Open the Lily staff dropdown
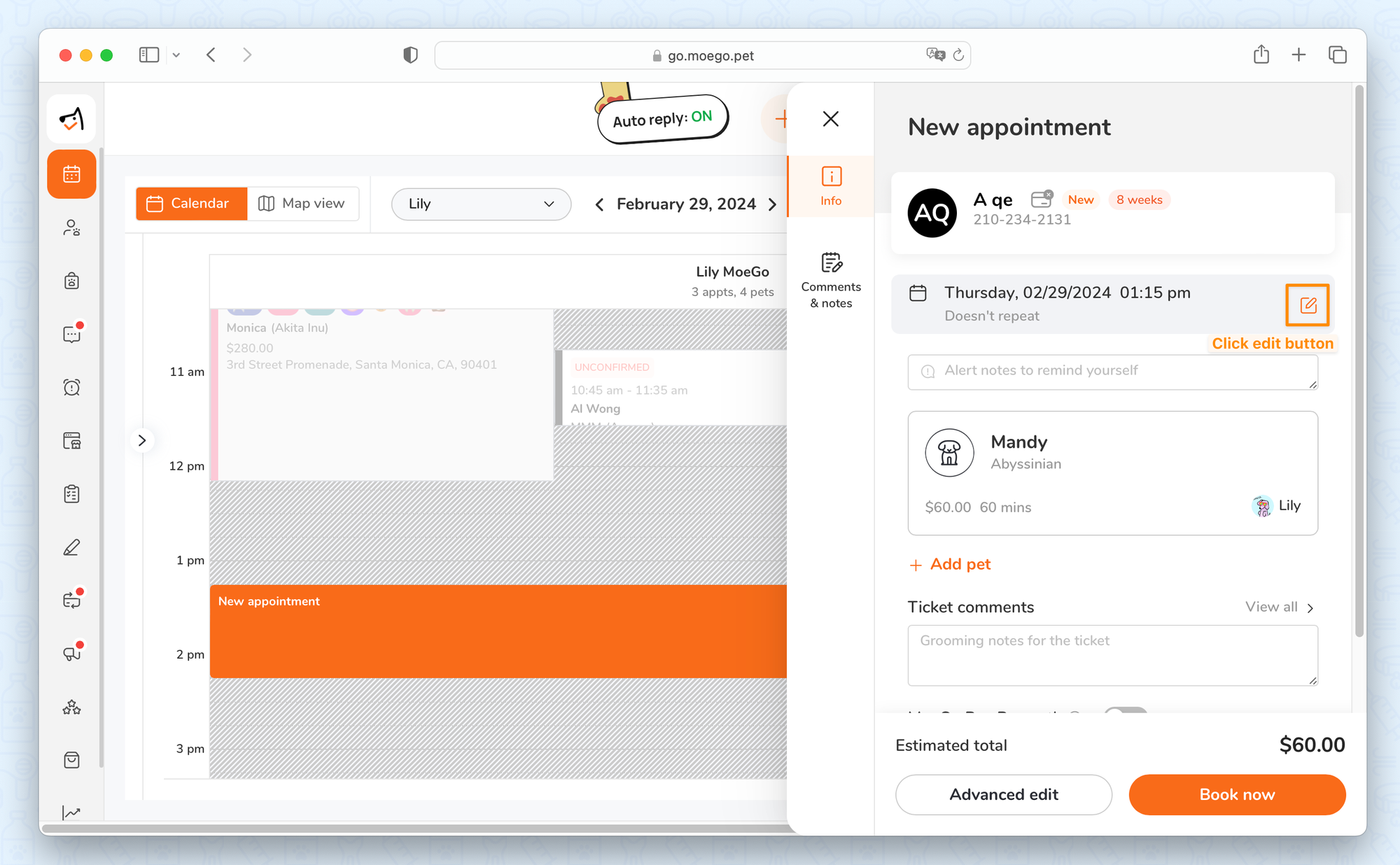Screen dimensions: 1400x865 (481, 204)
